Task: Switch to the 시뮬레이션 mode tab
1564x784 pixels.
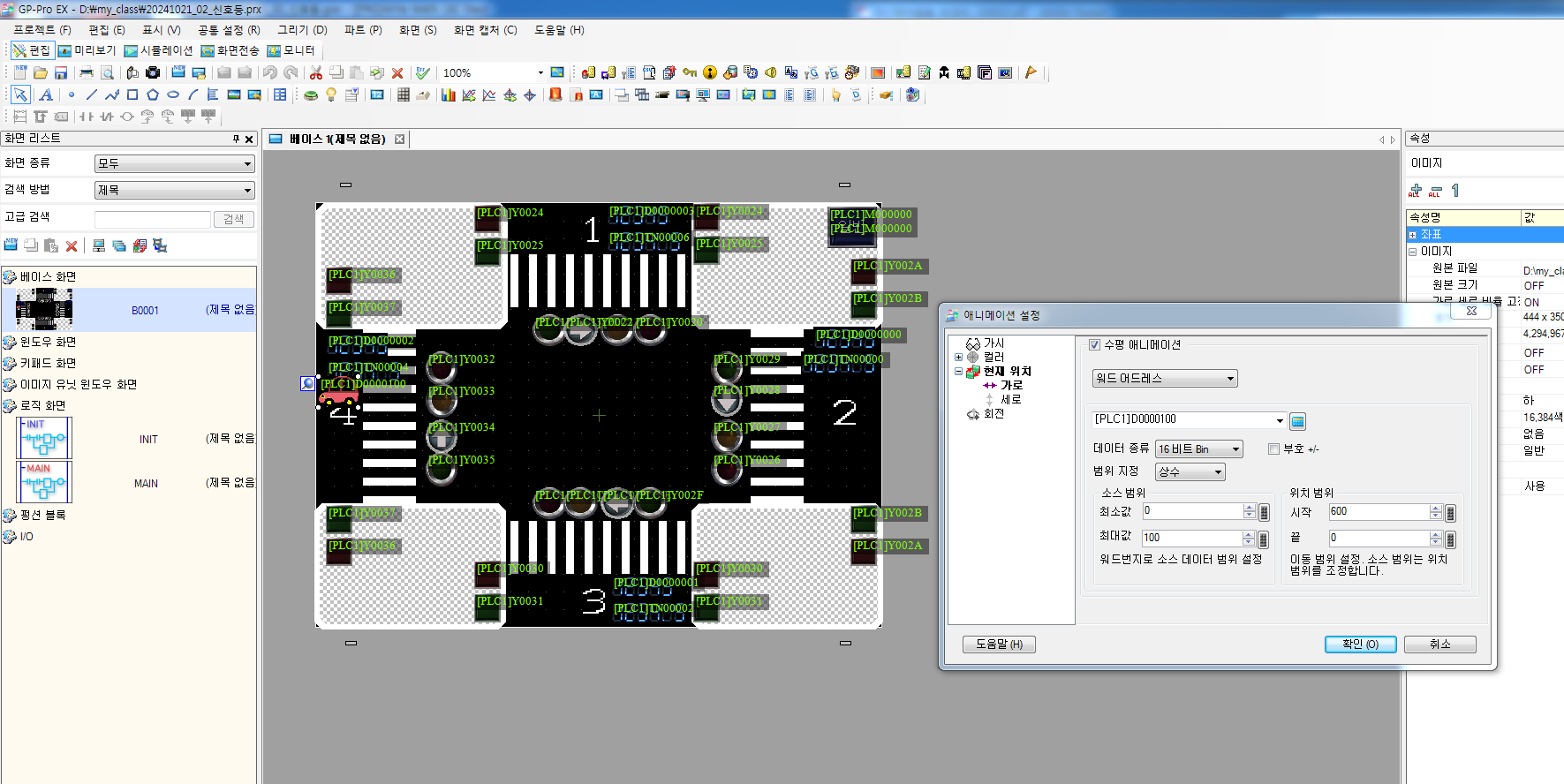Action: tap(158, 50)
